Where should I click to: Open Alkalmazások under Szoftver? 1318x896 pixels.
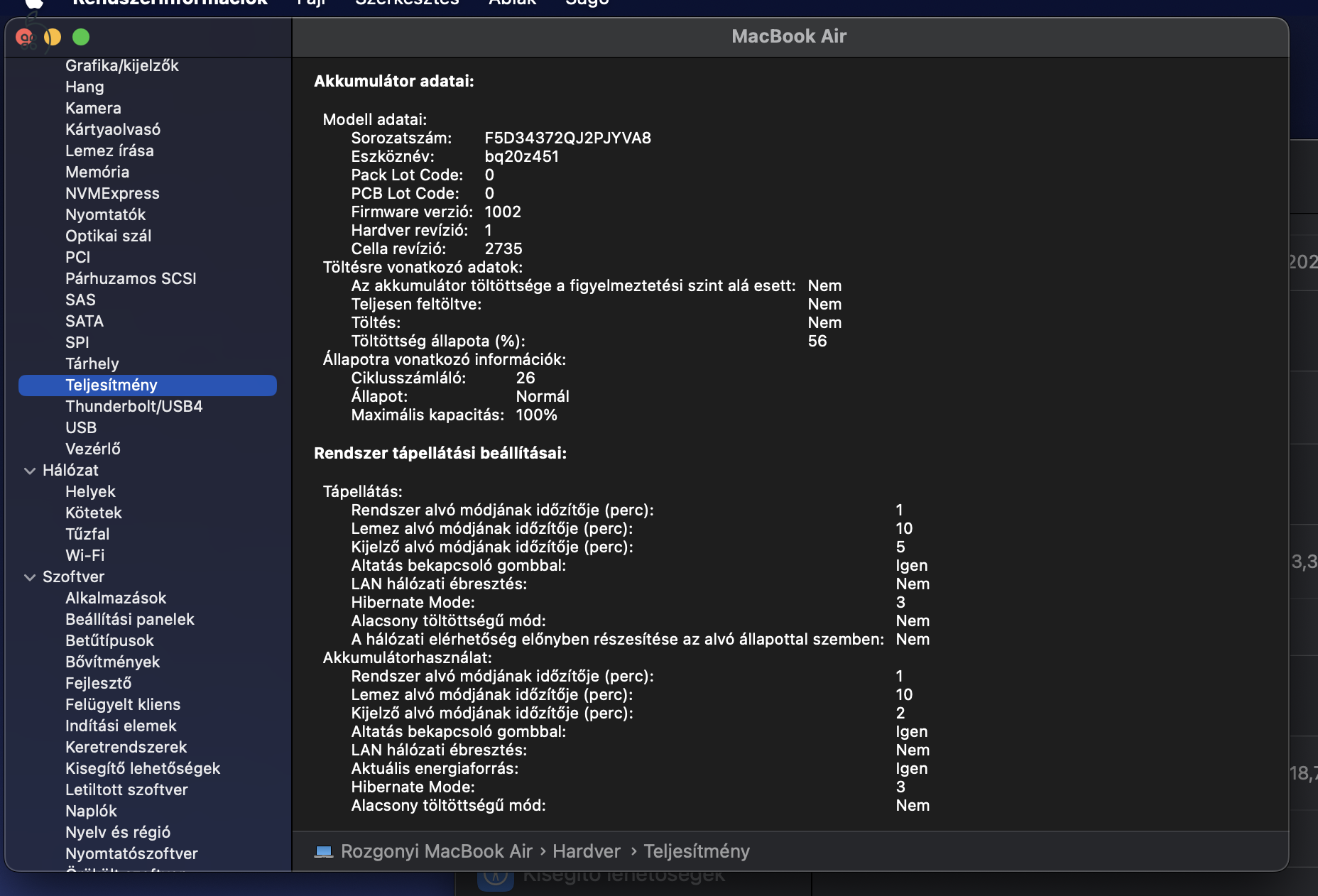116,598
